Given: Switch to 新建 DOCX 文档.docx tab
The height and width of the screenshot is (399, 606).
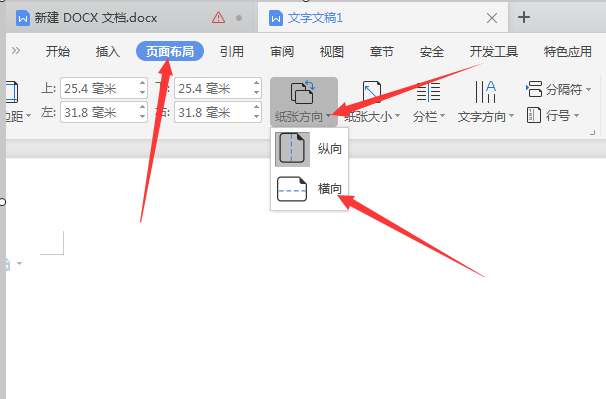Looking at the screenshot, I should click(95, 18).
